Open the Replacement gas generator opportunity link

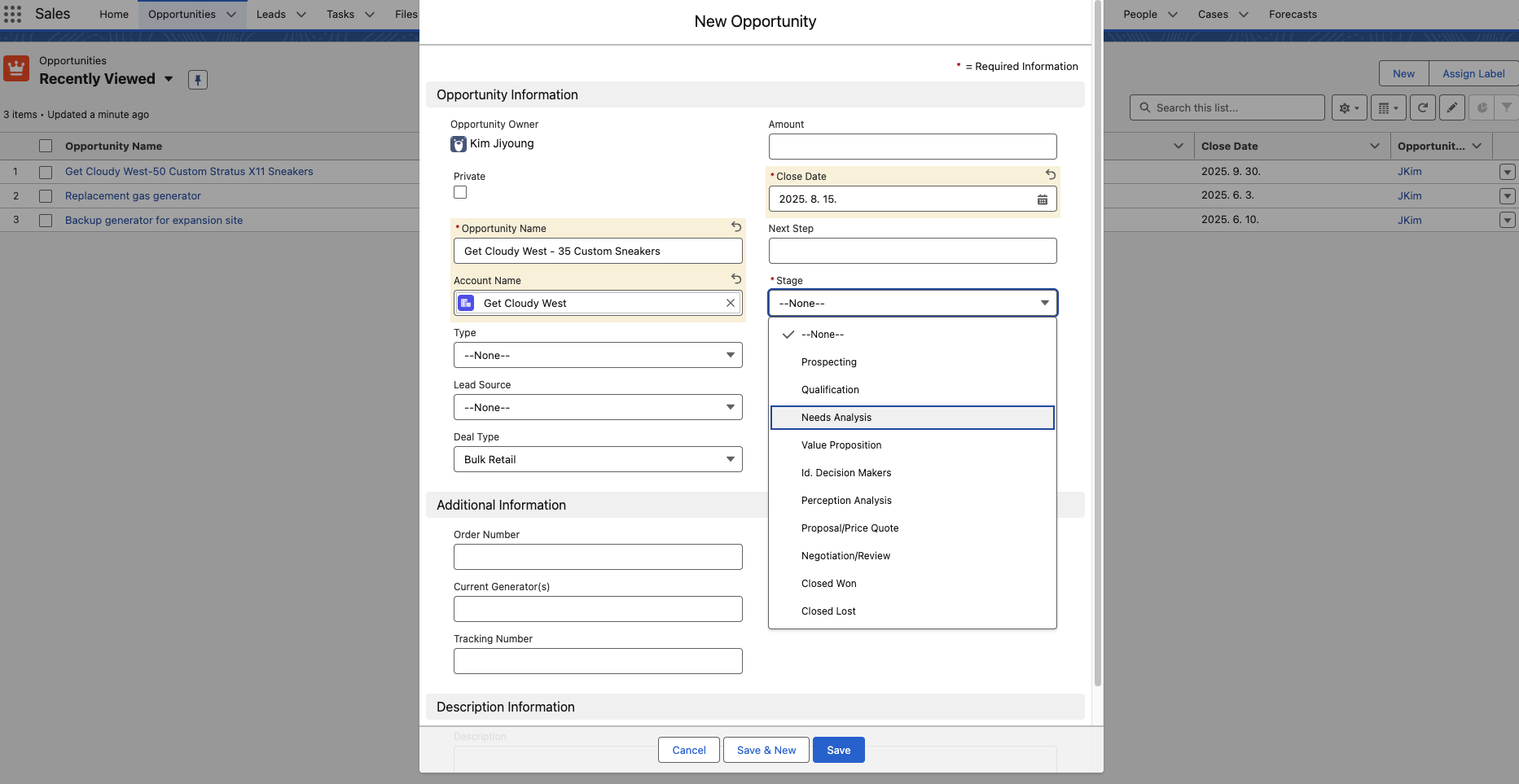tap(133, 196)
